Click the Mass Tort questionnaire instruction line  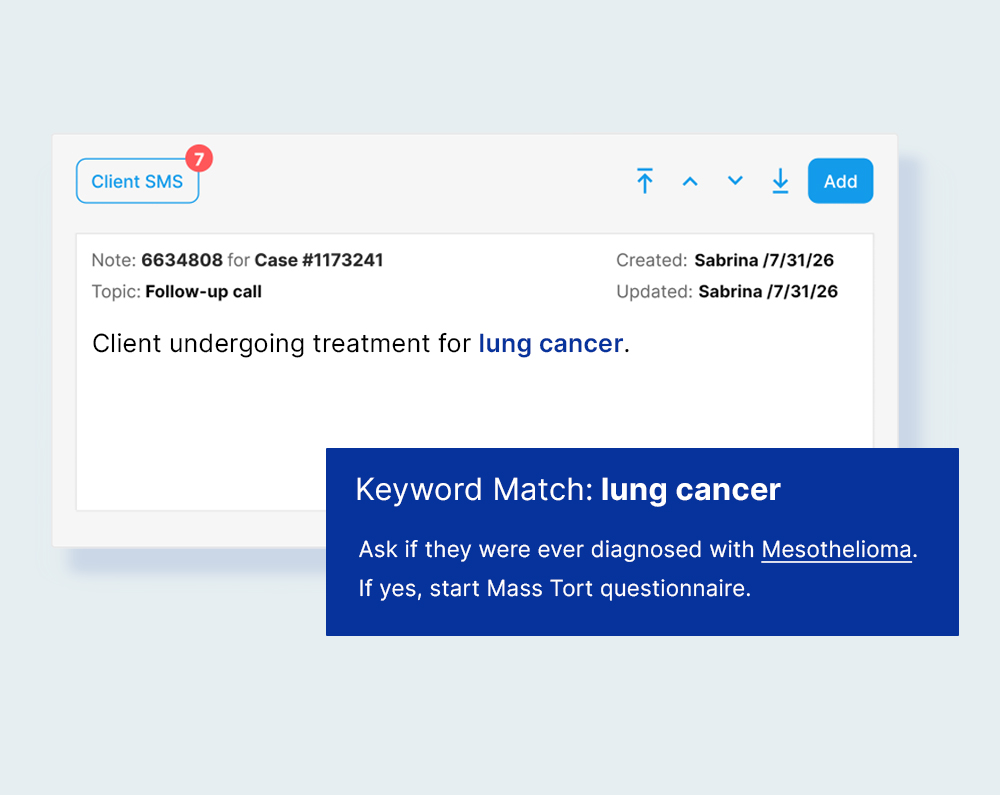click(x=554, y=589)
